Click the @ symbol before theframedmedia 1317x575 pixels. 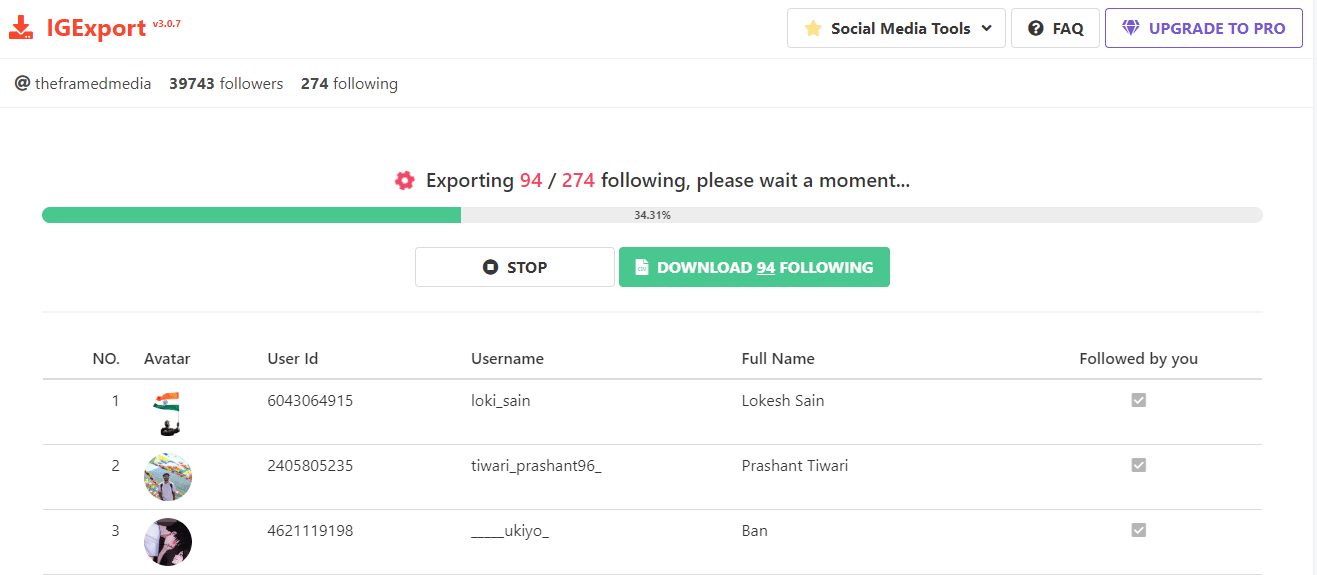(22, 83)
